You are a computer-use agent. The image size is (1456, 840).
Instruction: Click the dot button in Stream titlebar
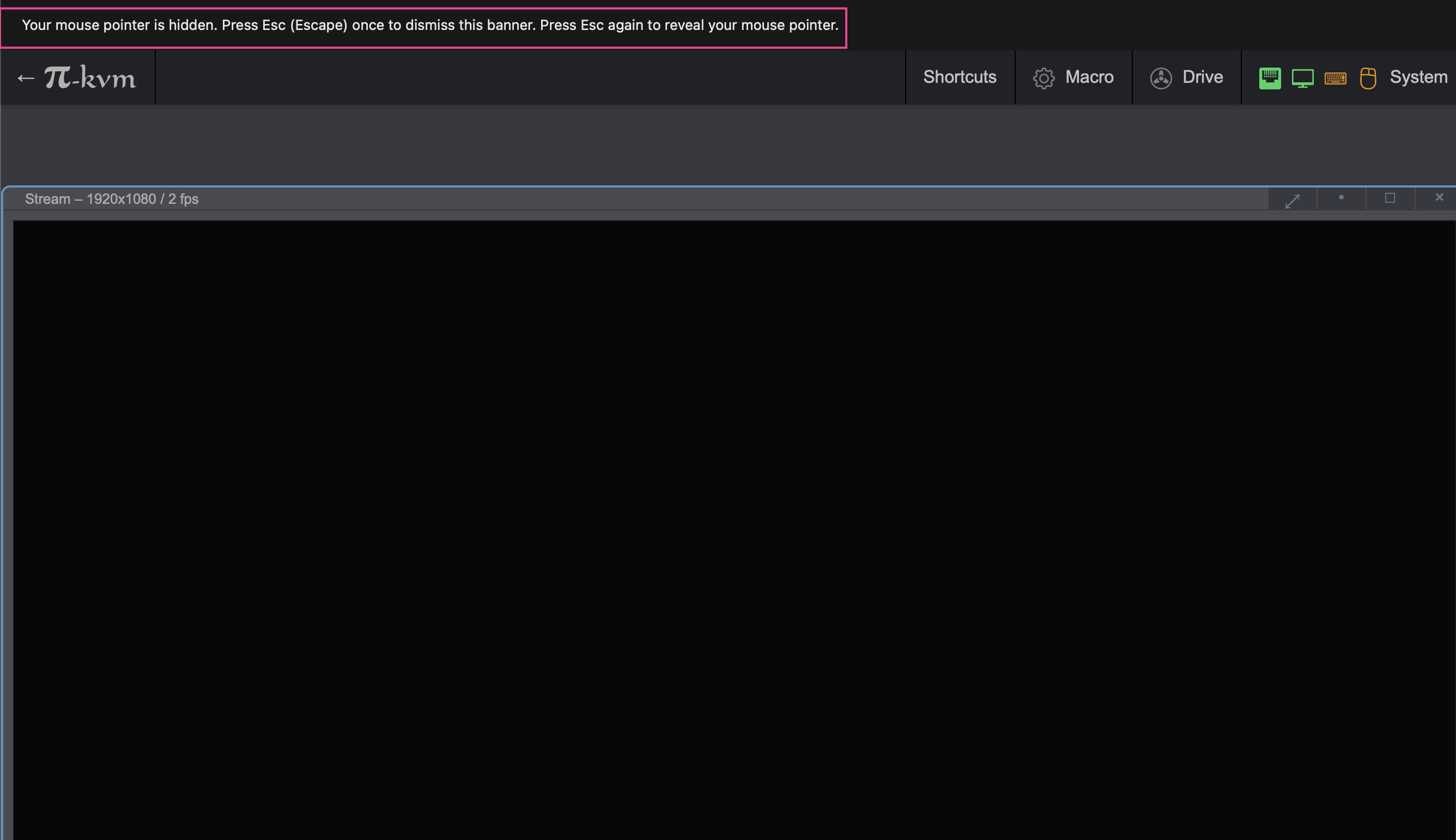1341,198
